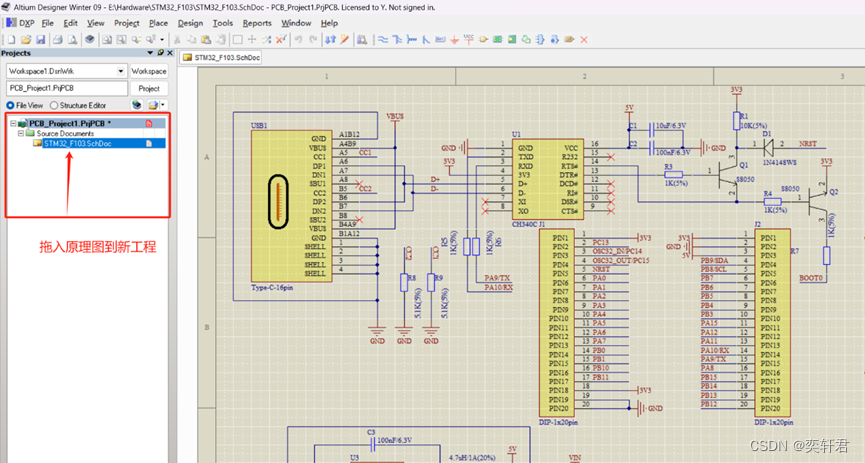Click the Project button
This screenshot has width=865, height=463.
[x=149, y=88]
